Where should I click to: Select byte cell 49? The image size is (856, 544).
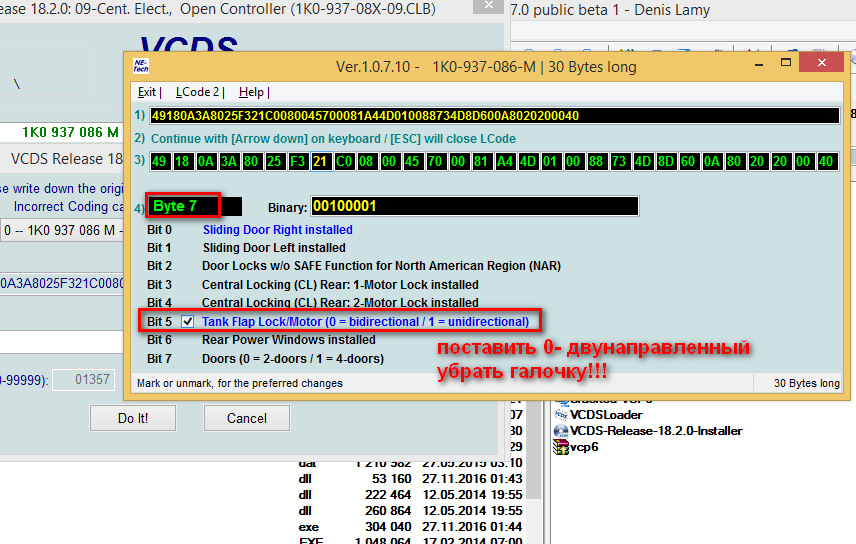[x=159, y=162]
